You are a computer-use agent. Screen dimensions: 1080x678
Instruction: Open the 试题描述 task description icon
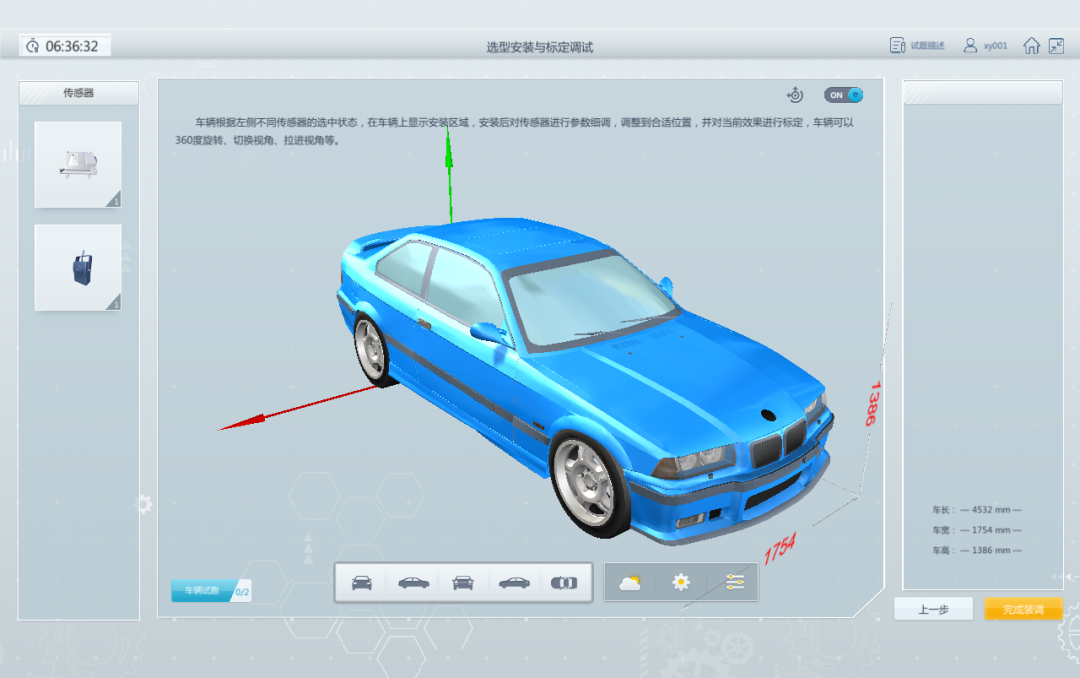[x=897, y=45]
